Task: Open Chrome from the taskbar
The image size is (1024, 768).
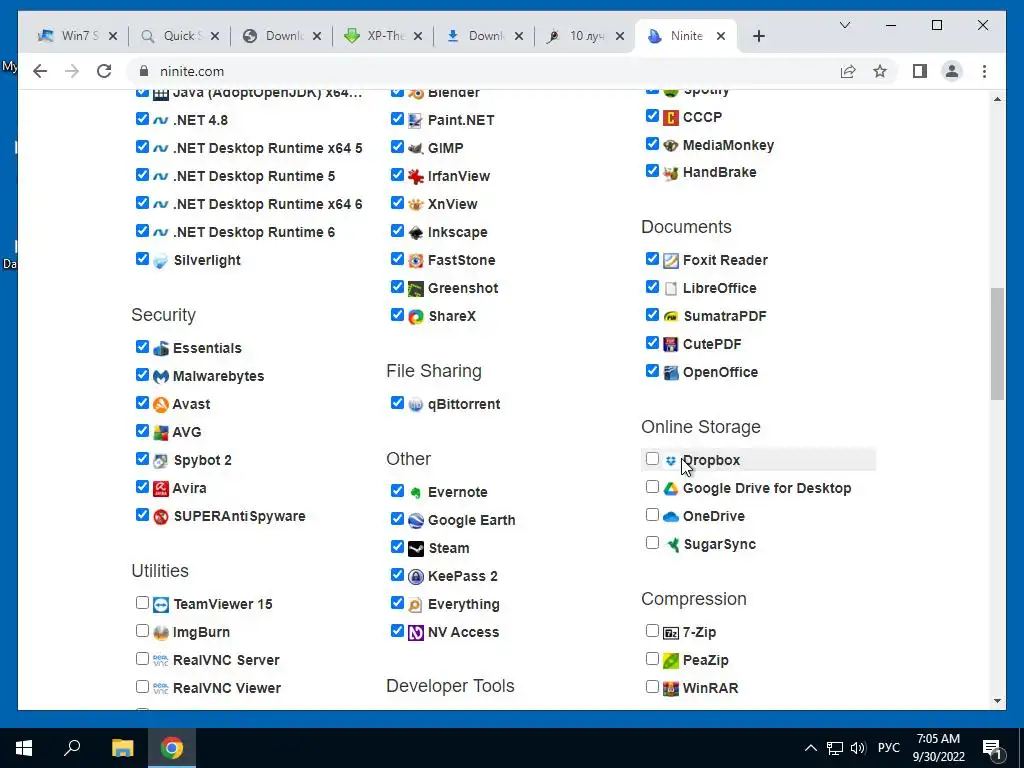Action: [x=172, y=748]
